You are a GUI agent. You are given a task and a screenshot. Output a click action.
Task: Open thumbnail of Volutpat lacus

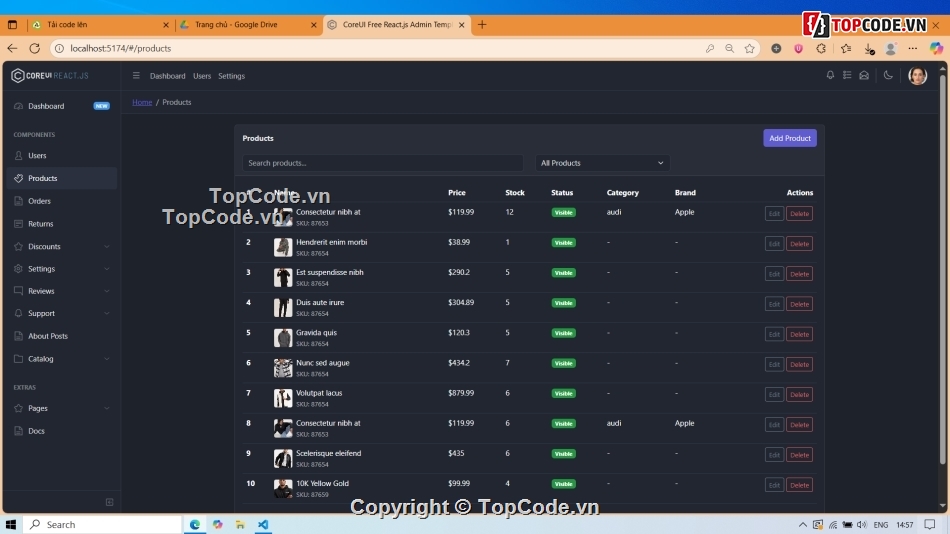click(x=282, y=398)
